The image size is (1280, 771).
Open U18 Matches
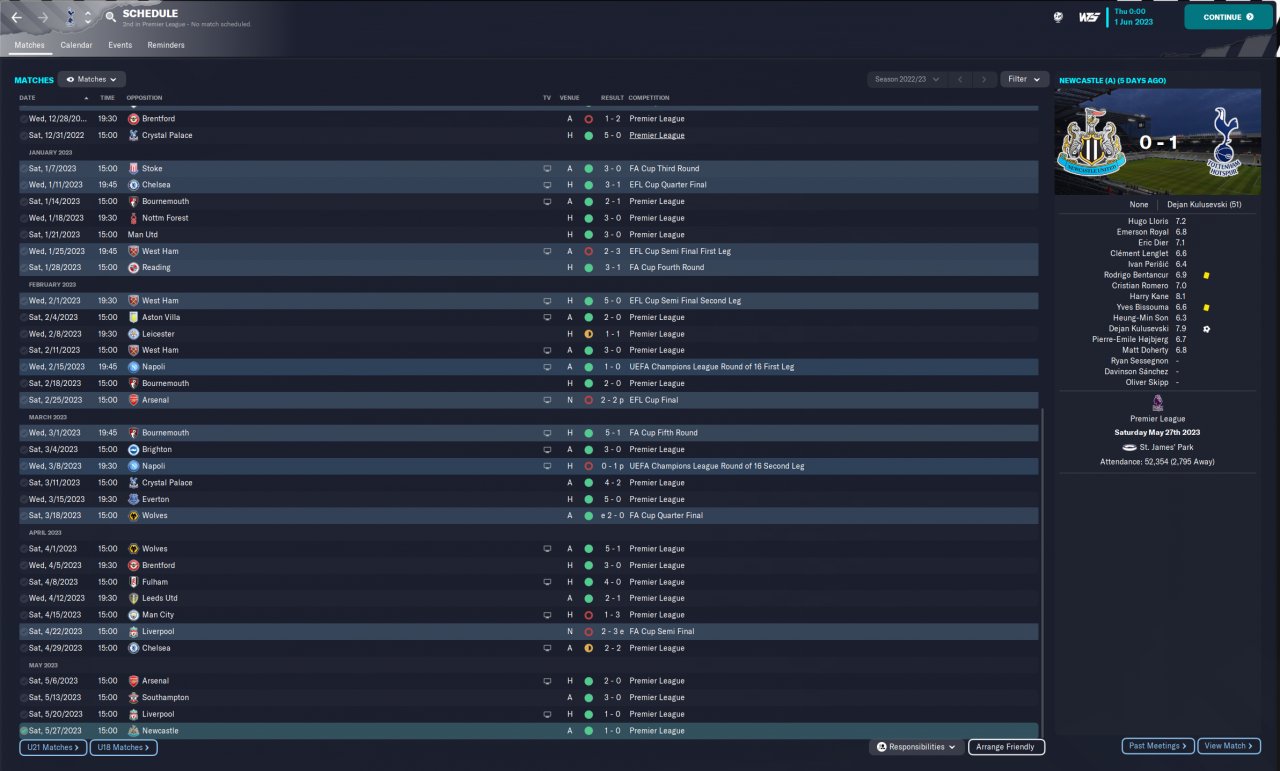coord(123,747)
